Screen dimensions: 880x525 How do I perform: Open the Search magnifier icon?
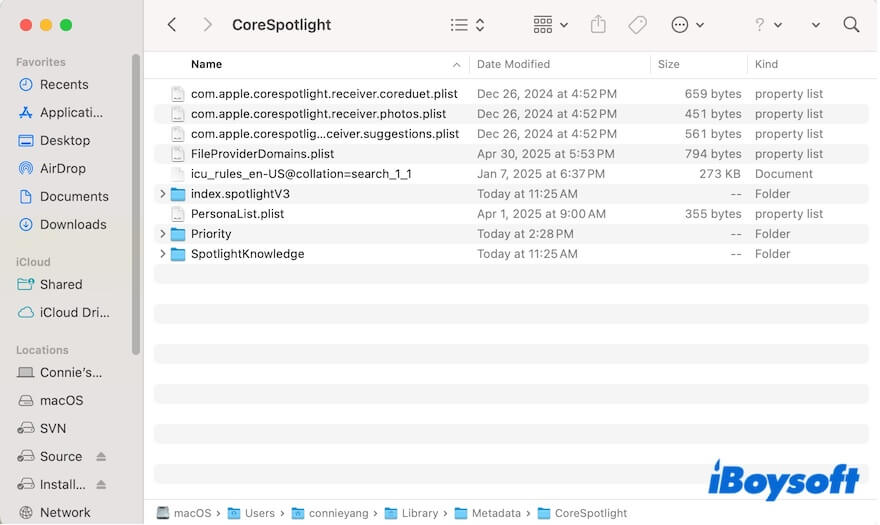click(851, 25)
